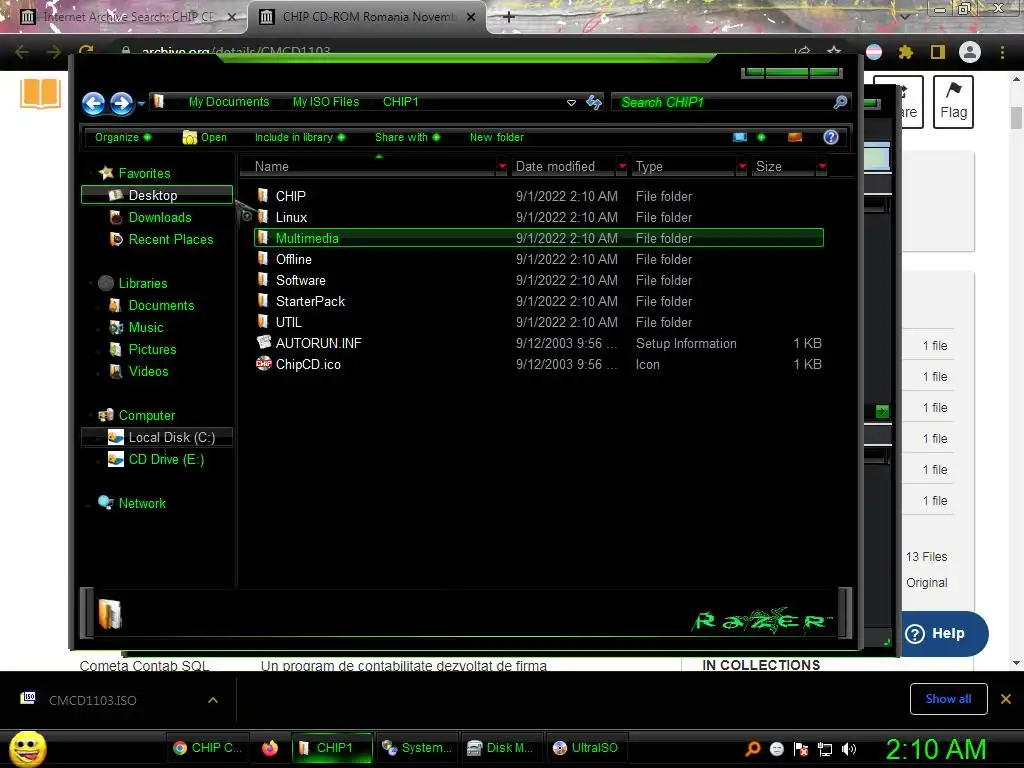Click Computer in navigation pane
Screen dimensions: 1024x768
(x=146, y=415)
